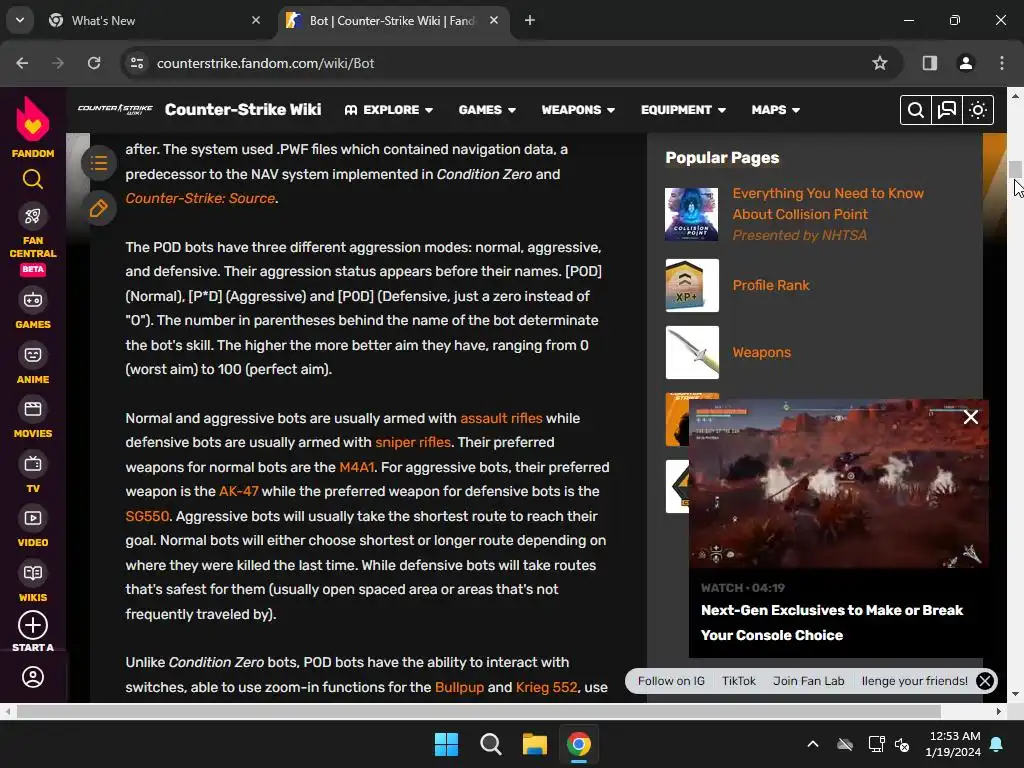This screenshot has width=1024, height=768.
Task: Click Start a Wiki plus icon
Action: pos(33,625)
